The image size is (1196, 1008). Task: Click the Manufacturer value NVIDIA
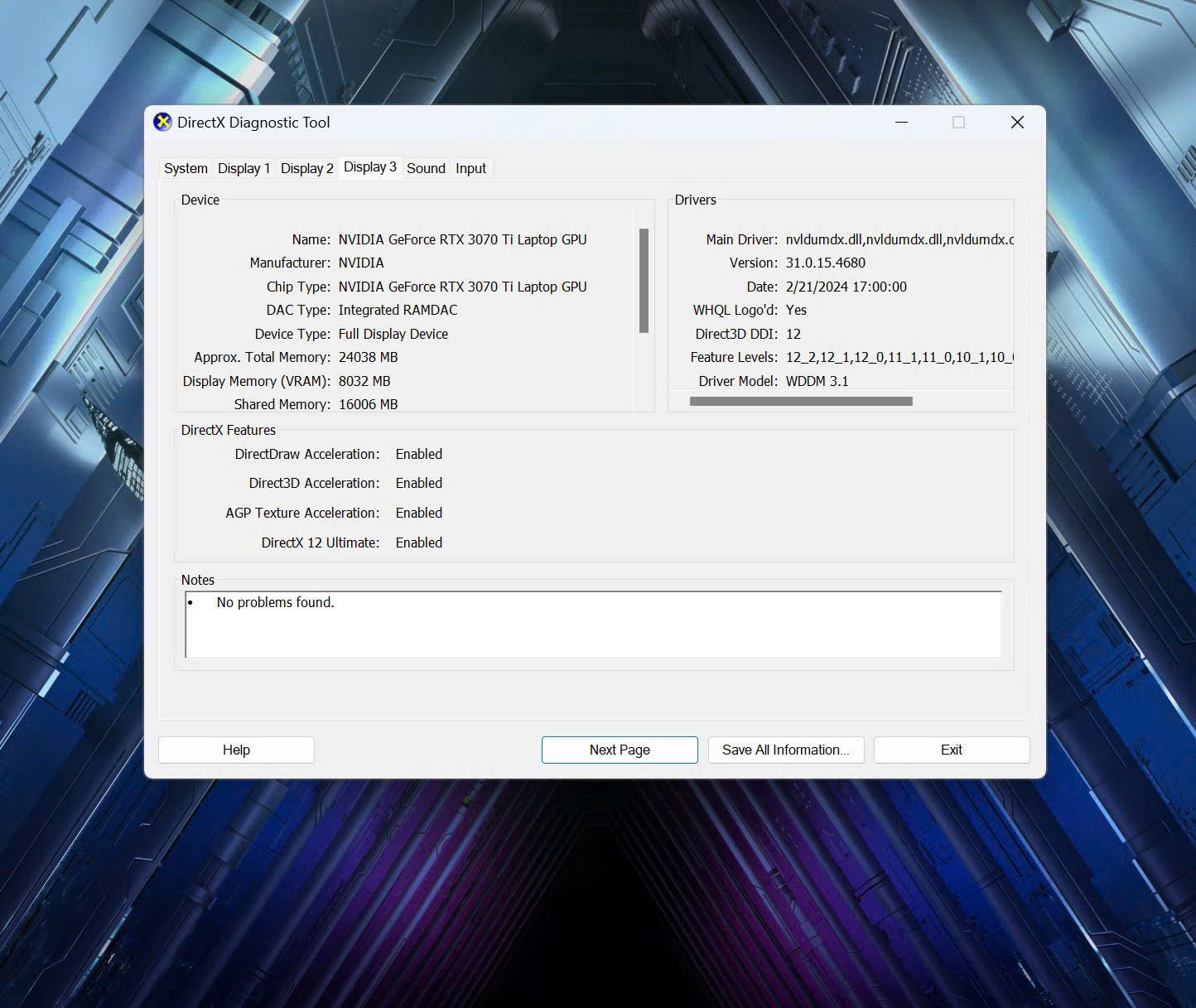(x=361, y=263)
